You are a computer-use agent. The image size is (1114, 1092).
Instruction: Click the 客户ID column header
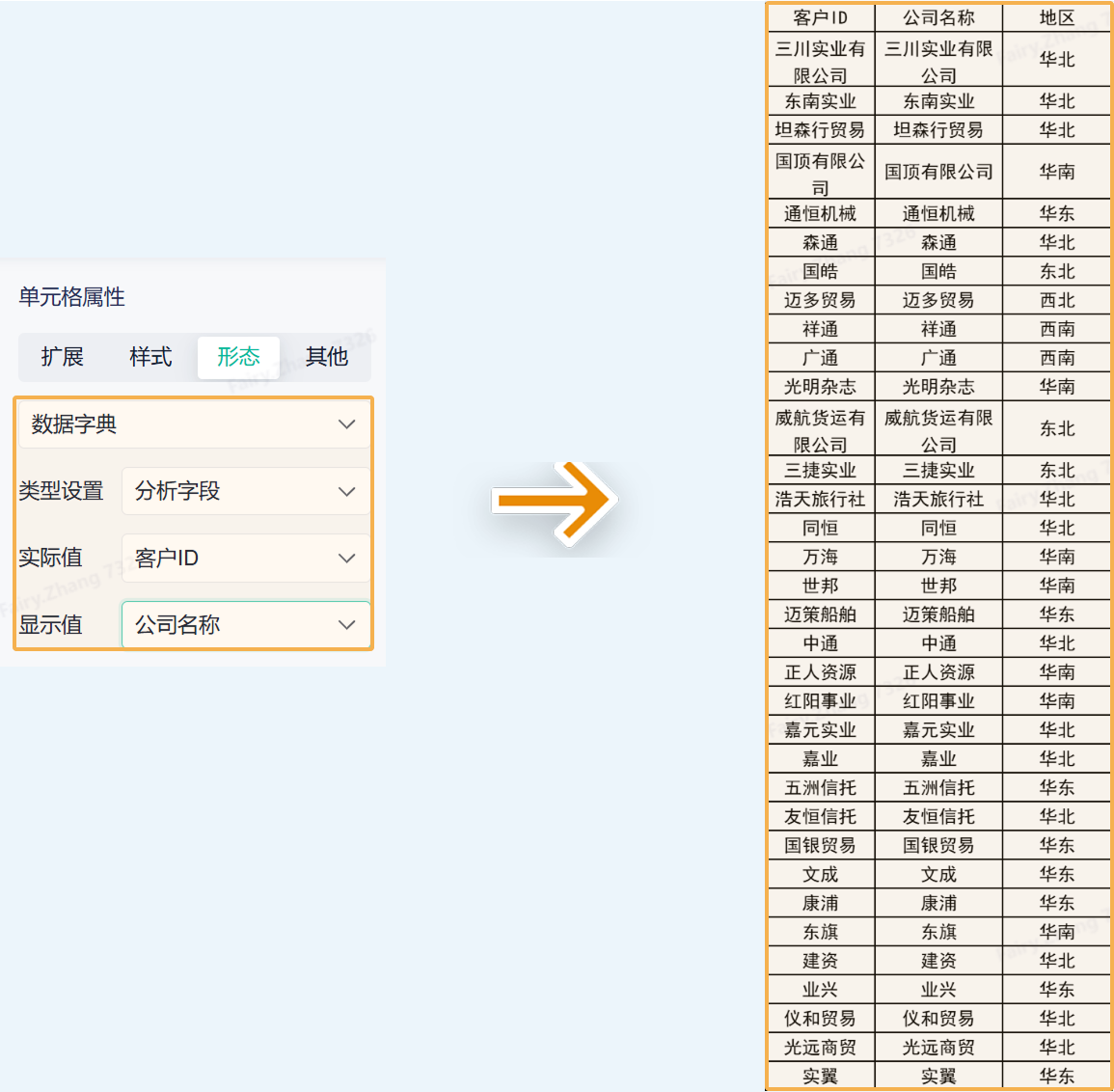[821, 17]
